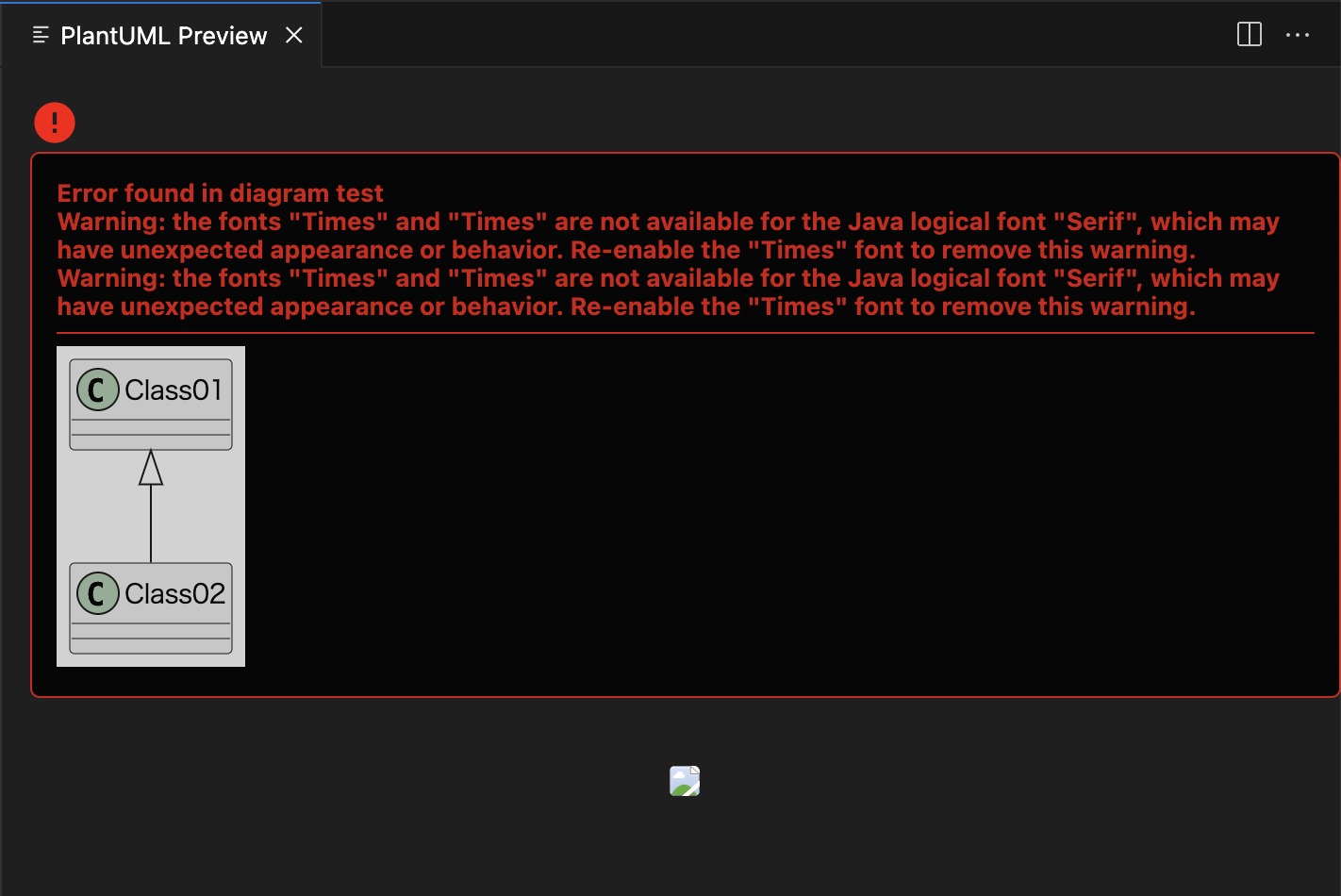Click the broken image icon at the bottom

pyautogui.click(x=685, y=781)
